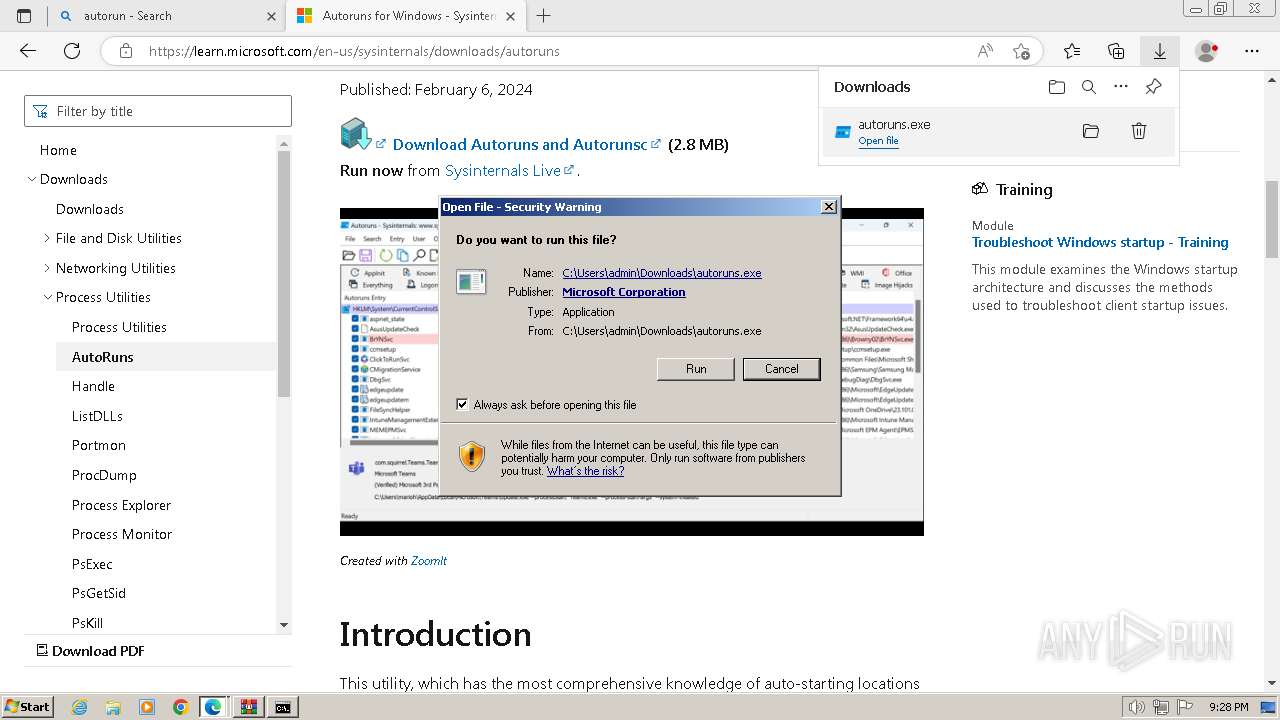Show autoruns.exe in folder
This screenshot has width=1280, height=720.
pyautogui.click(x=1091, y=131)
